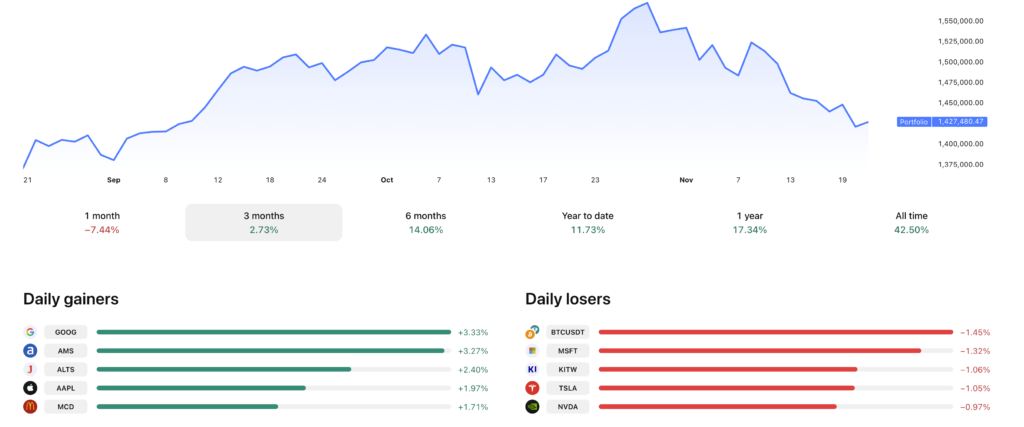
Task: Select the 1 month period tab
Action: [x=102, y=222]
